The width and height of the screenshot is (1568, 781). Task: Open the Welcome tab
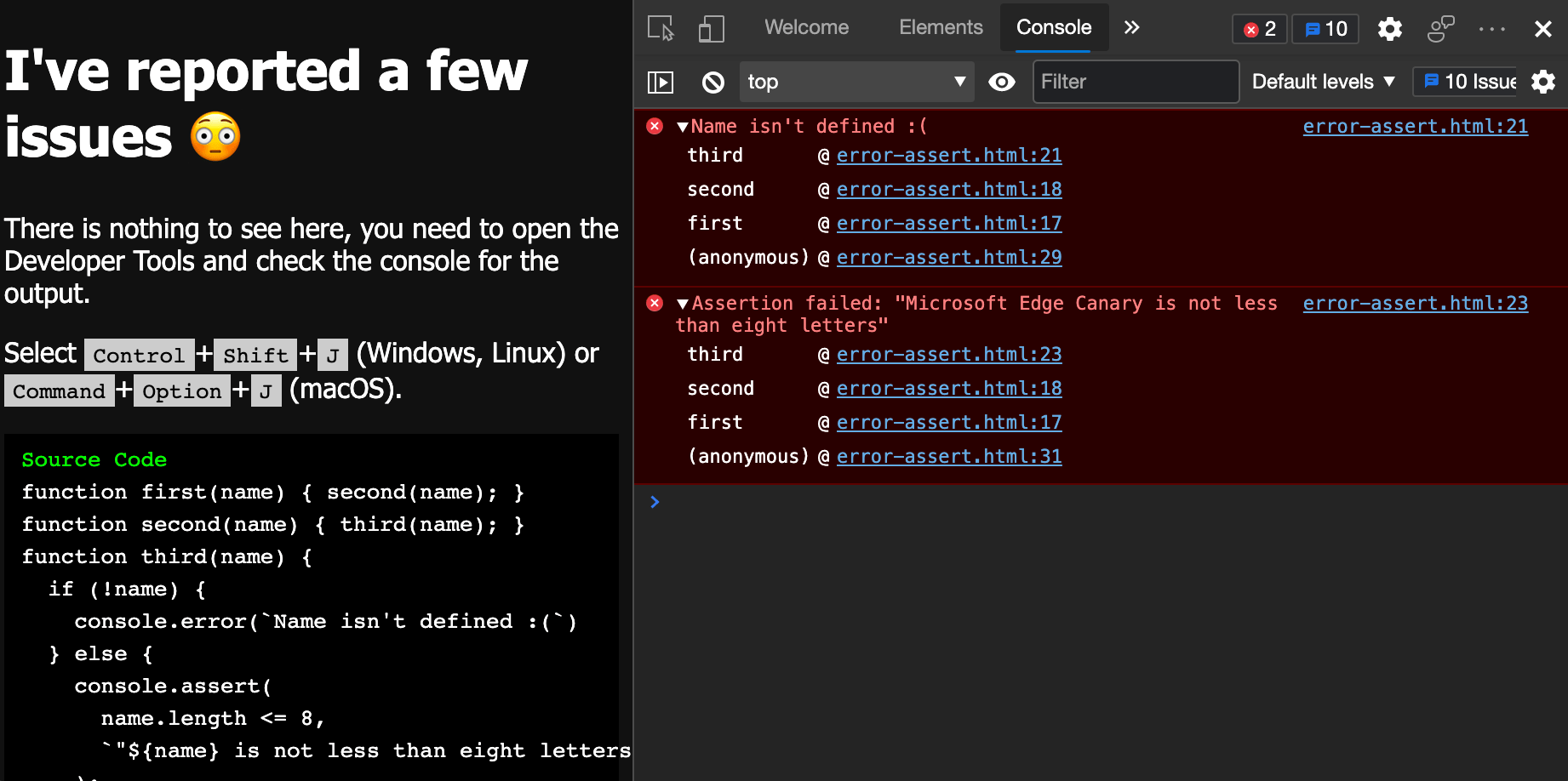coord(806,26)
